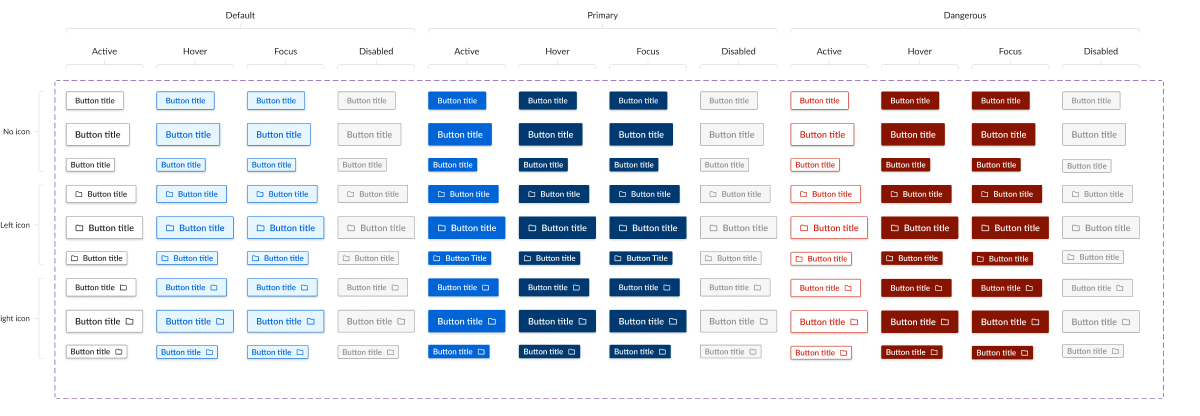1200x416 pixels.
Task: Click the large Default Hover no-icon button
Action: (188, 134)
